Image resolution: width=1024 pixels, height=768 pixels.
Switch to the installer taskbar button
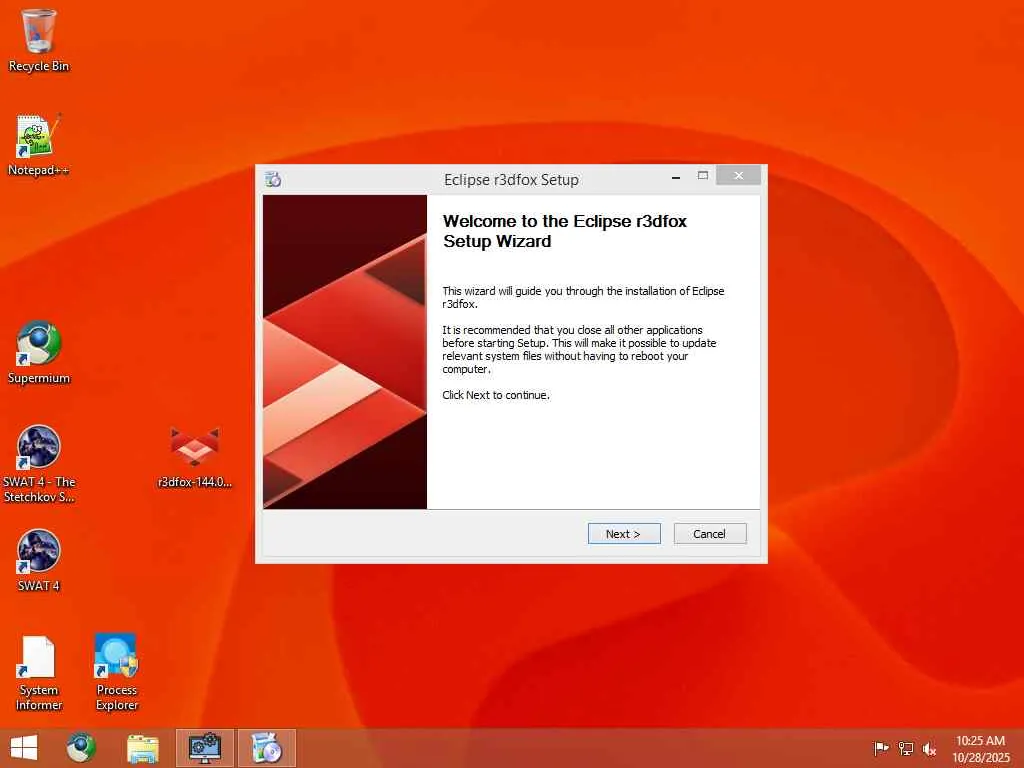click(266, 748)
